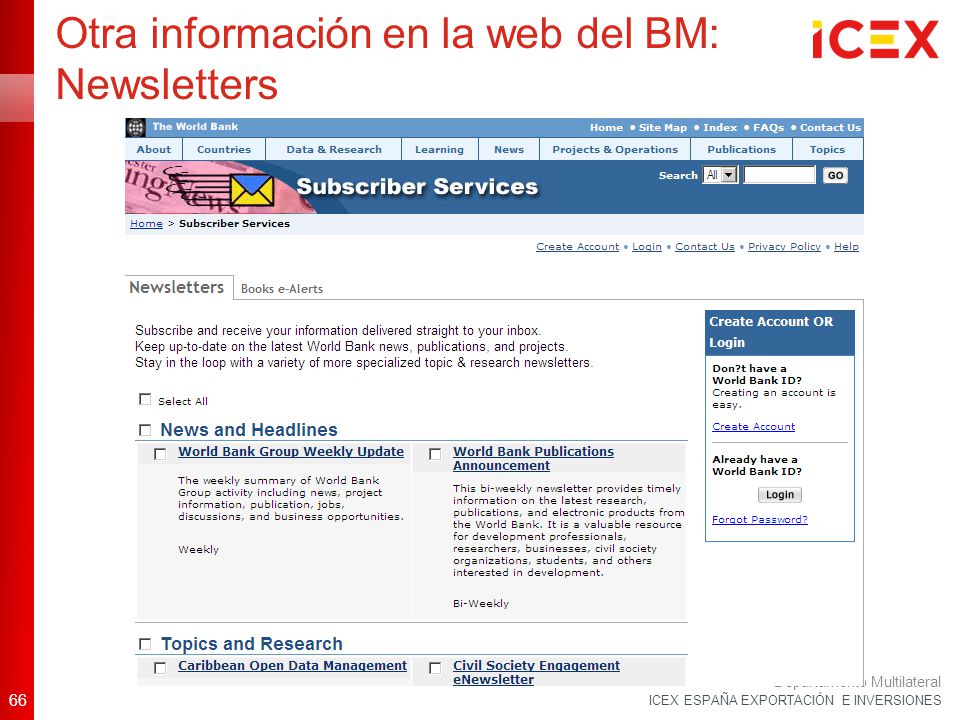Screen dimensions: 960x720
Task: Open the About menu
Action: click(154, 149)
